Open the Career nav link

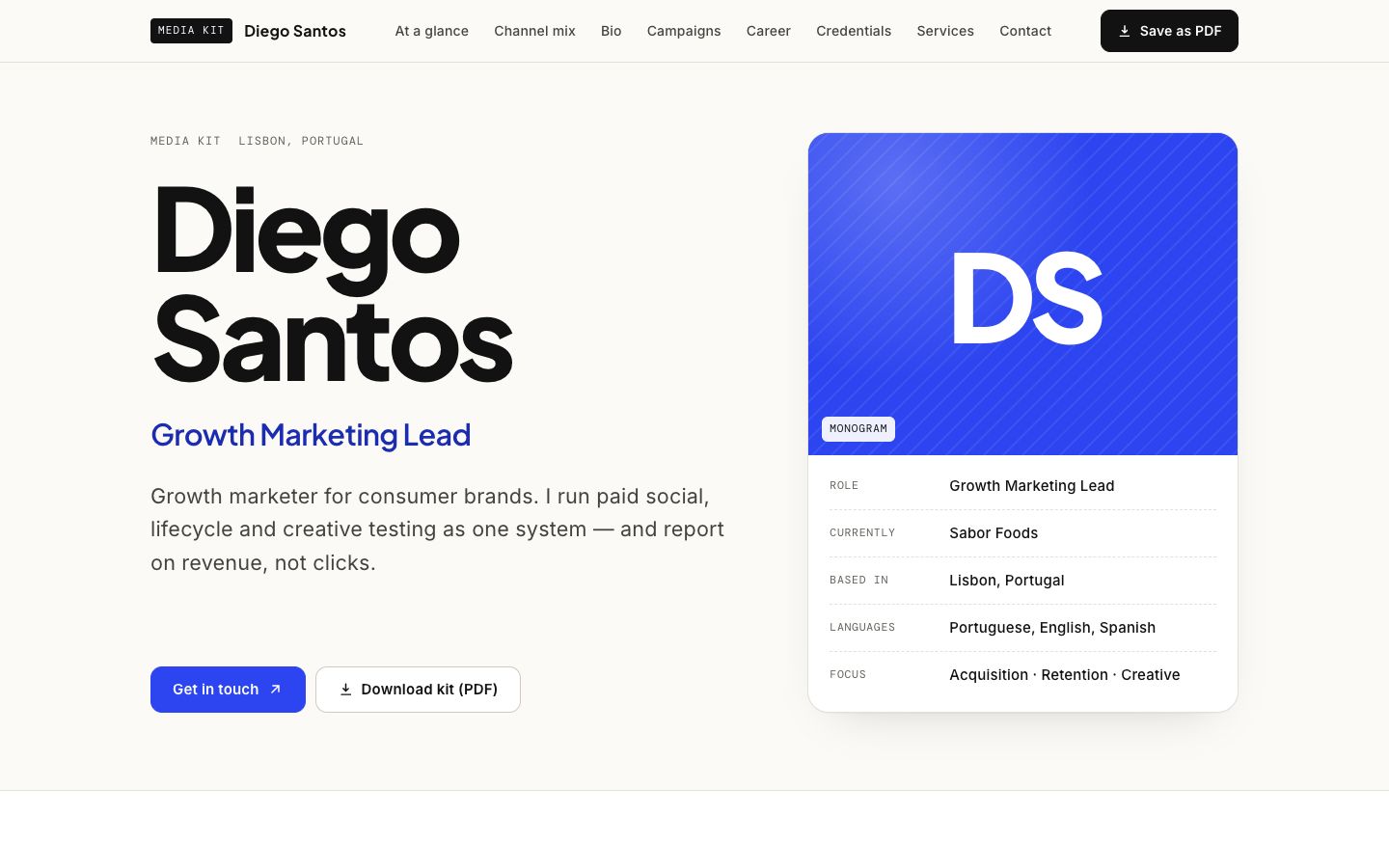pos(769,31)
